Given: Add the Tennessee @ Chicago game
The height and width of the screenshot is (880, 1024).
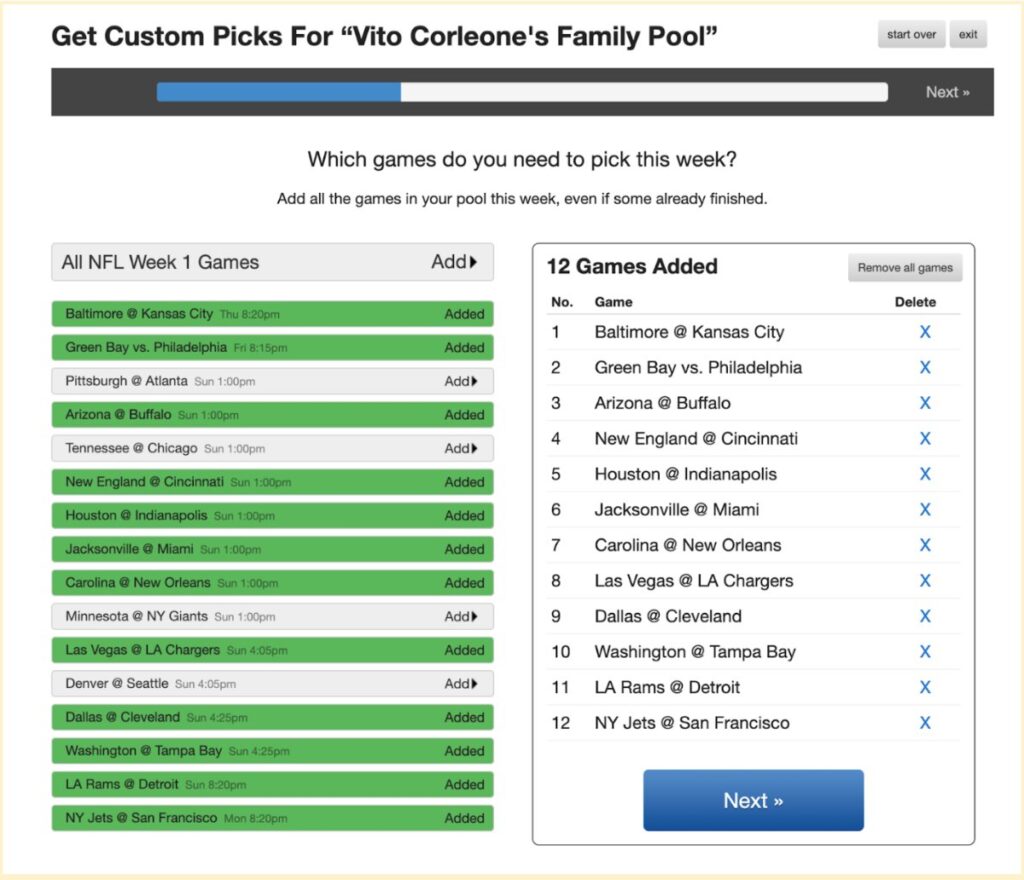Looking at the screenshot, I should point(461,448).
